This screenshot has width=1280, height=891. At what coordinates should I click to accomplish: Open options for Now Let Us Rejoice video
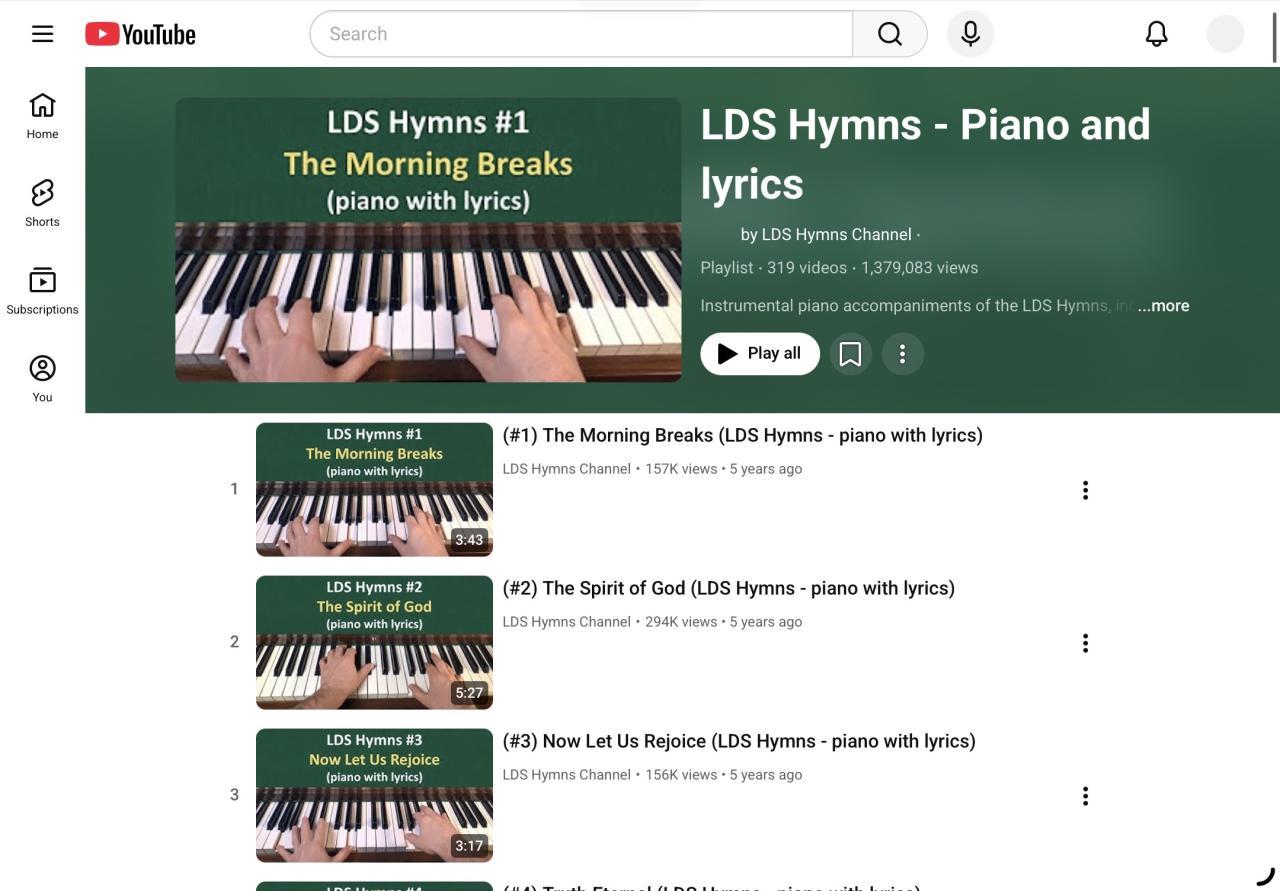pyautogui.click(x=1085, y=796)
